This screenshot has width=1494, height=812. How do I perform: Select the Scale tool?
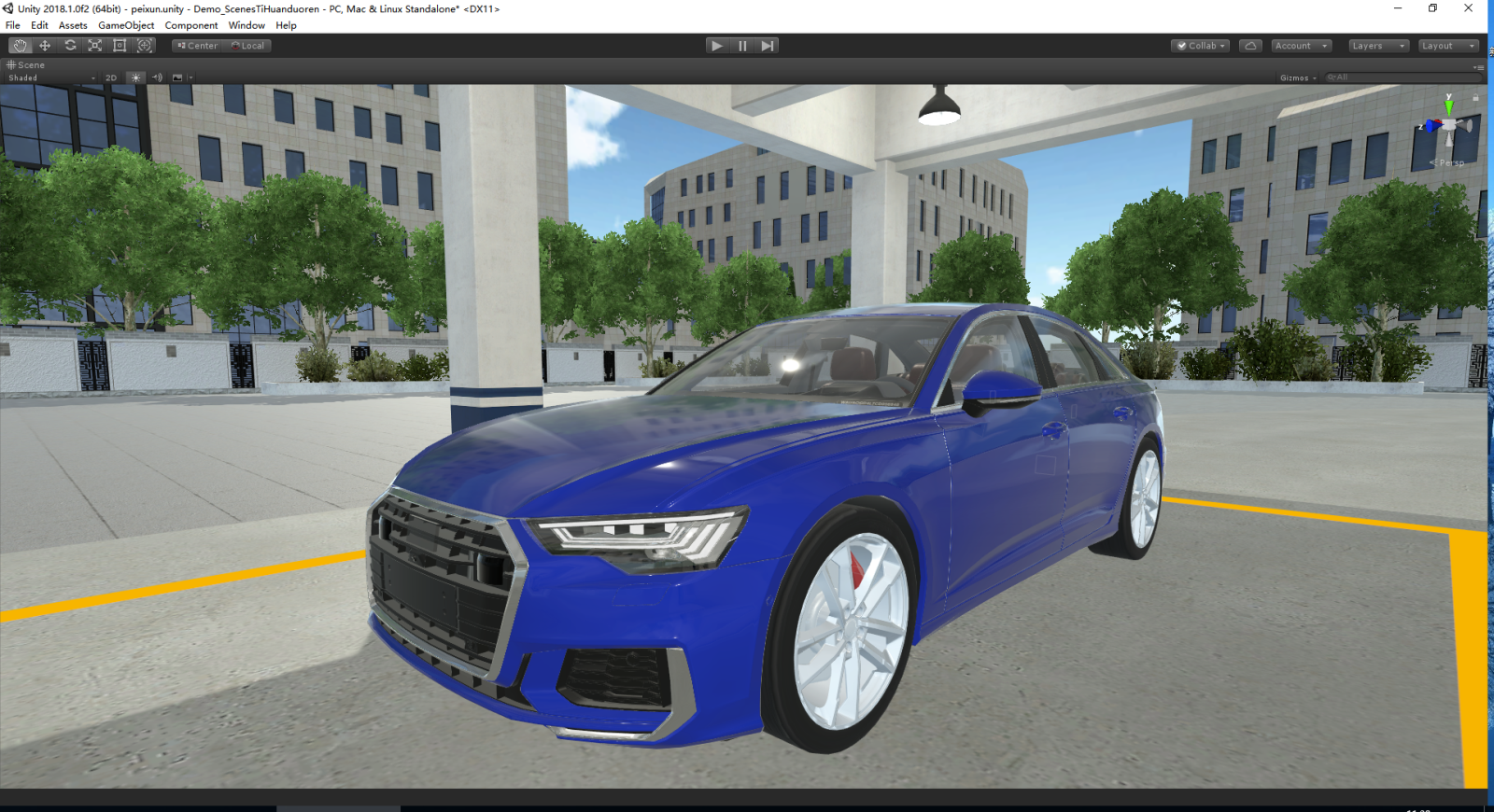(94, 46)
